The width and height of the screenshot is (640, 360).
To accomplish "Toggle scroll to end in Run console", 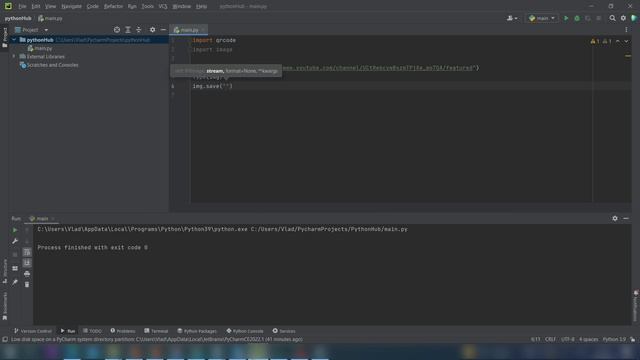I will click(27, 263).
